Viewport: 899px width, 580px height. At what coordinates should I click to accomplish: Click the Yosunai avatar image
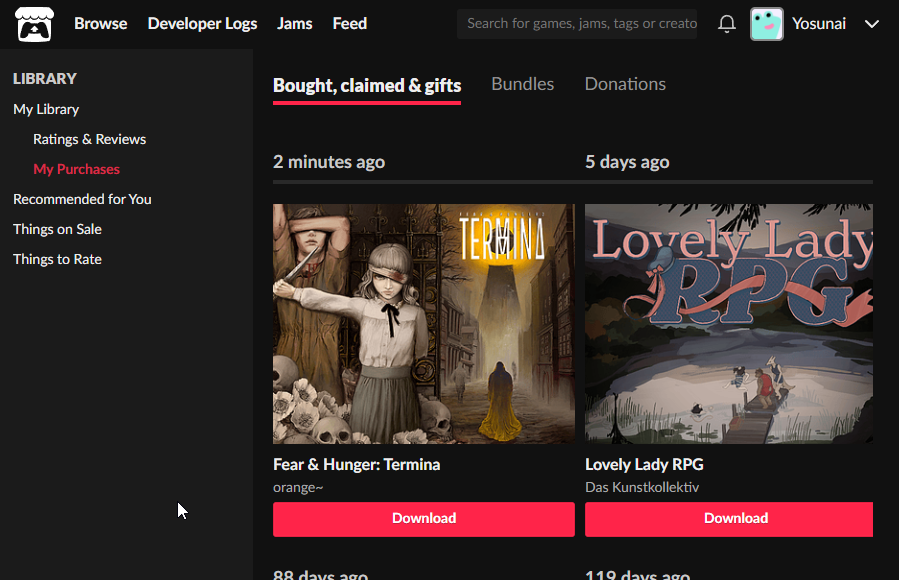(x=767, y=24)
